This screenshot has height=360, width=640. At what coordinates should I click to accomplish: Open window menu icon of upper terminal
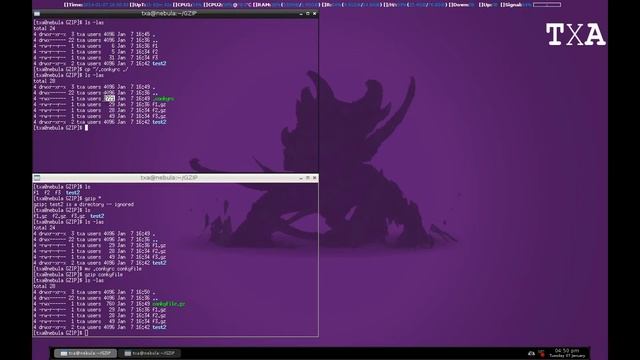(37, 13)
